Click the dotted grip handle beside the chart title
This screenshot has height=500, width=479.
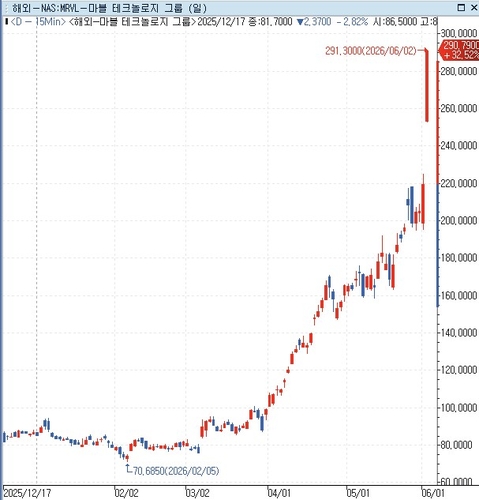tap(5, 8)
